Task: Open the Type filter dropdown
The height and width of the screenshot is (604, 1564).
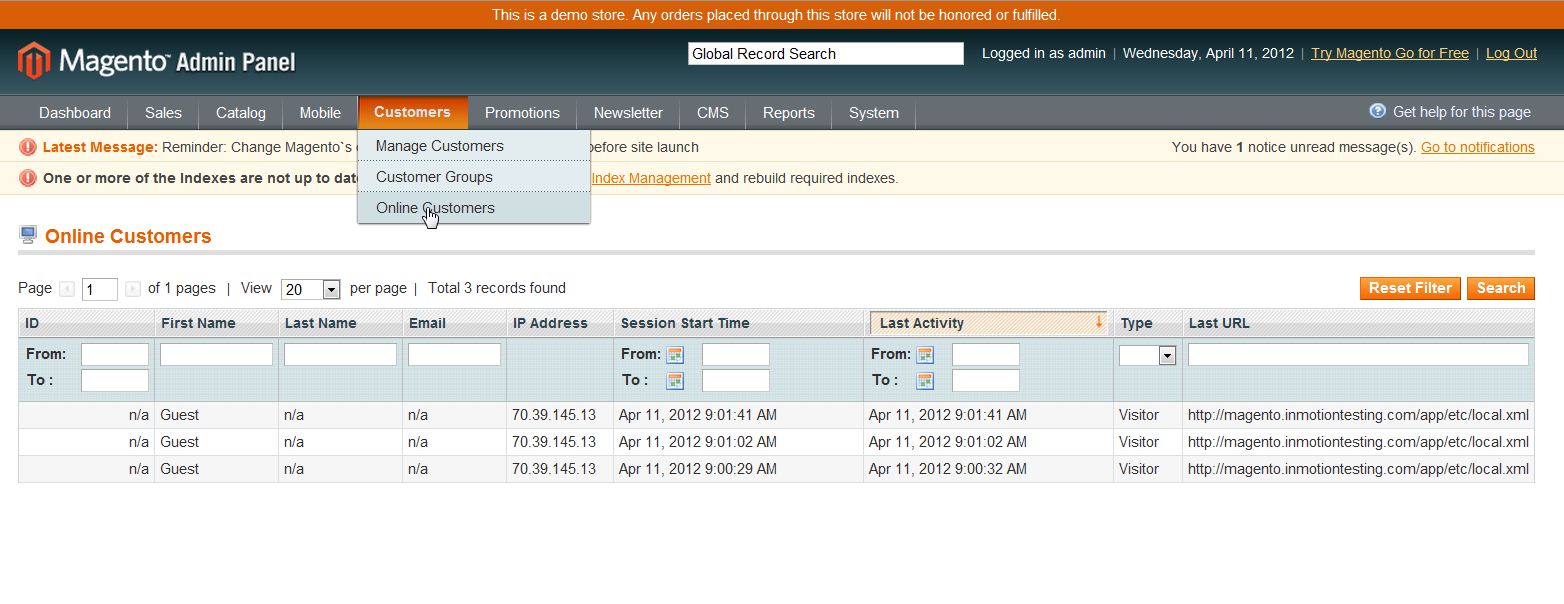Action: [x=1147, y=355]
